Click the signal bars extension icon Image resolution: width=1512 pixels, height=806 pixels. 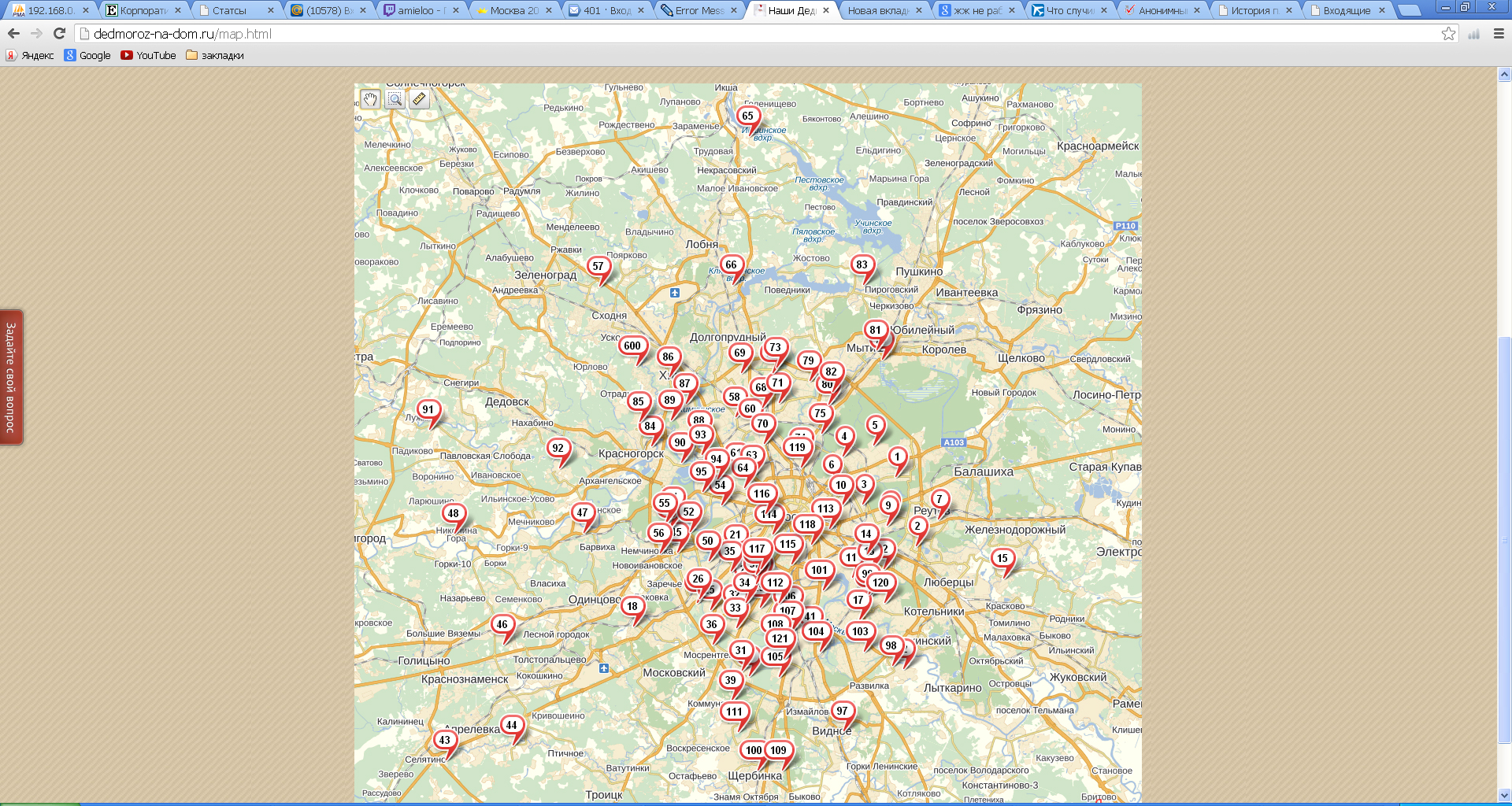pyautogui.click(x=1473, y=34)
